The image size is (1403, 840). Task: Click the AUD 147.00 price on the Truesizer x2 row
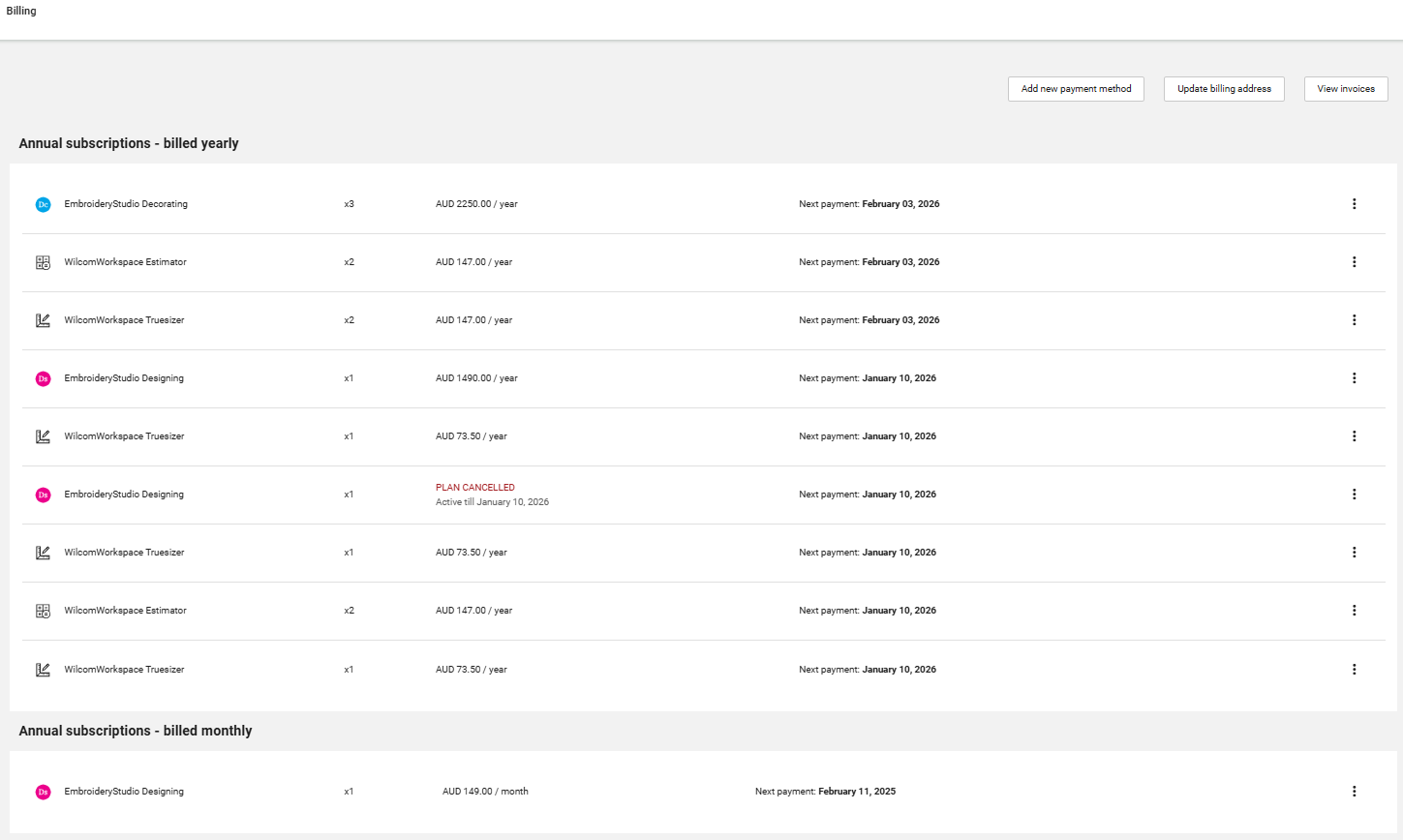click(473, 320)
